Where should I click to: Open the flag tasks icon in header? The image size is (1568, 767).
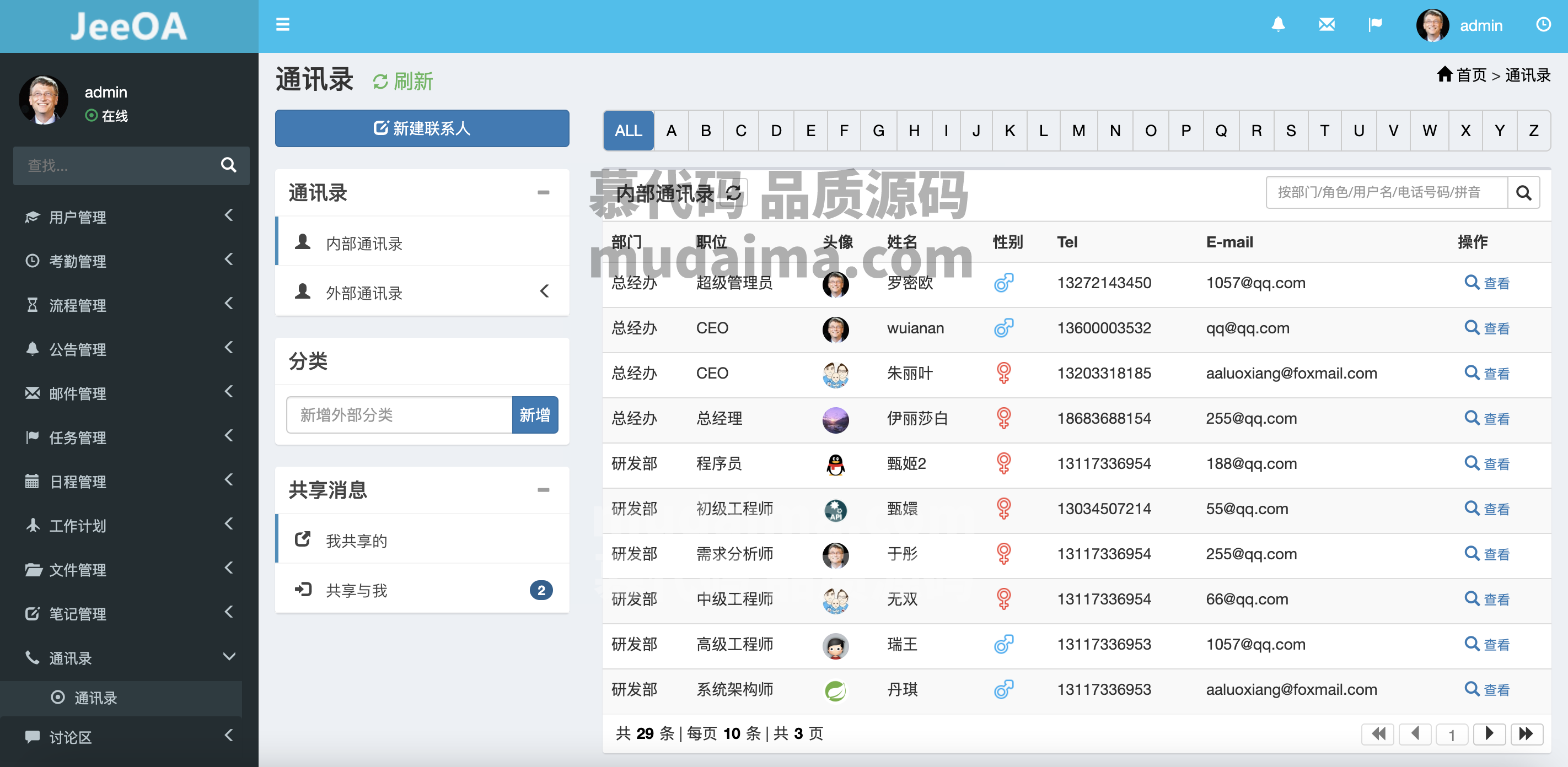pos(1375,25)
